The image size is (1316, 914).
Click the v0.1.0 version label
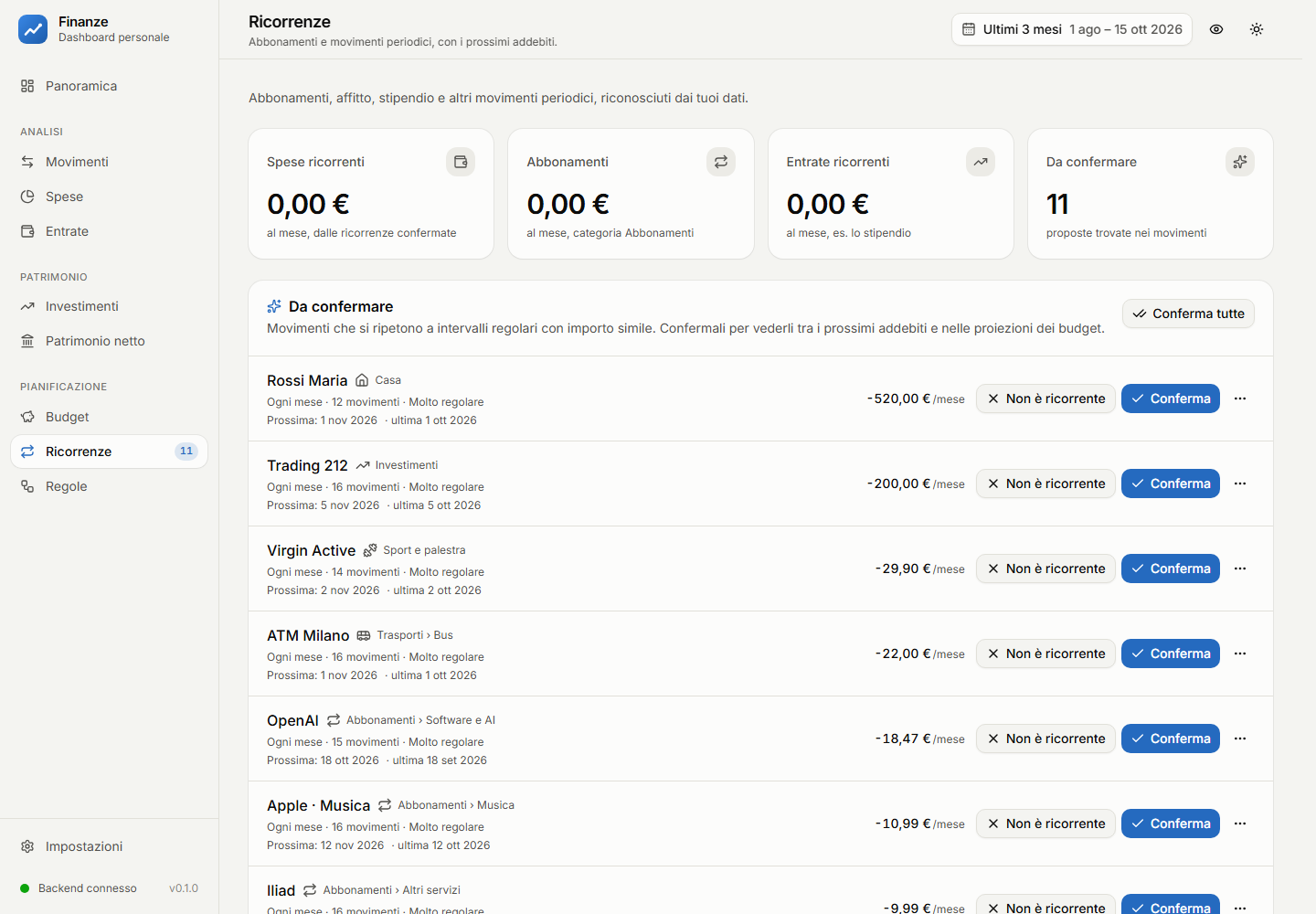(x=184, y=888)
